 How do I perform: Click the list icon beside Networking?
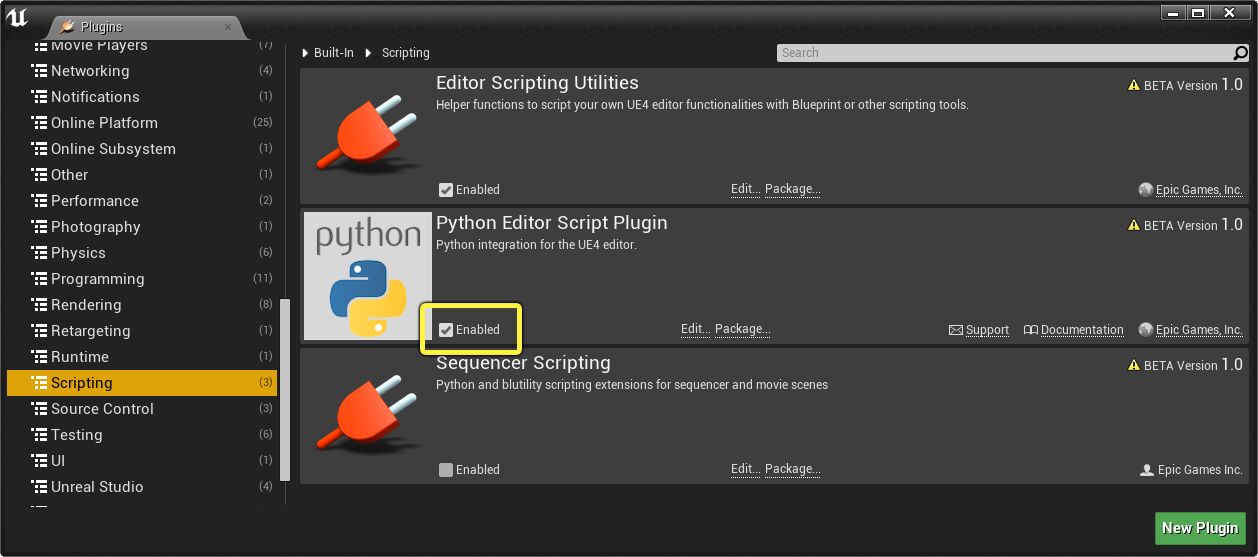tap(40, 71)
